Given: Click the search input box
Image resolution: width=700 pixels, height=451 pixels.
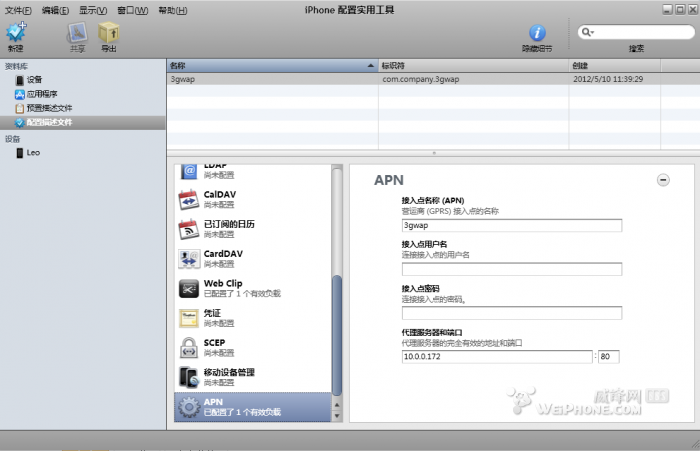Looking at the screenshot, I should [636, 32].
